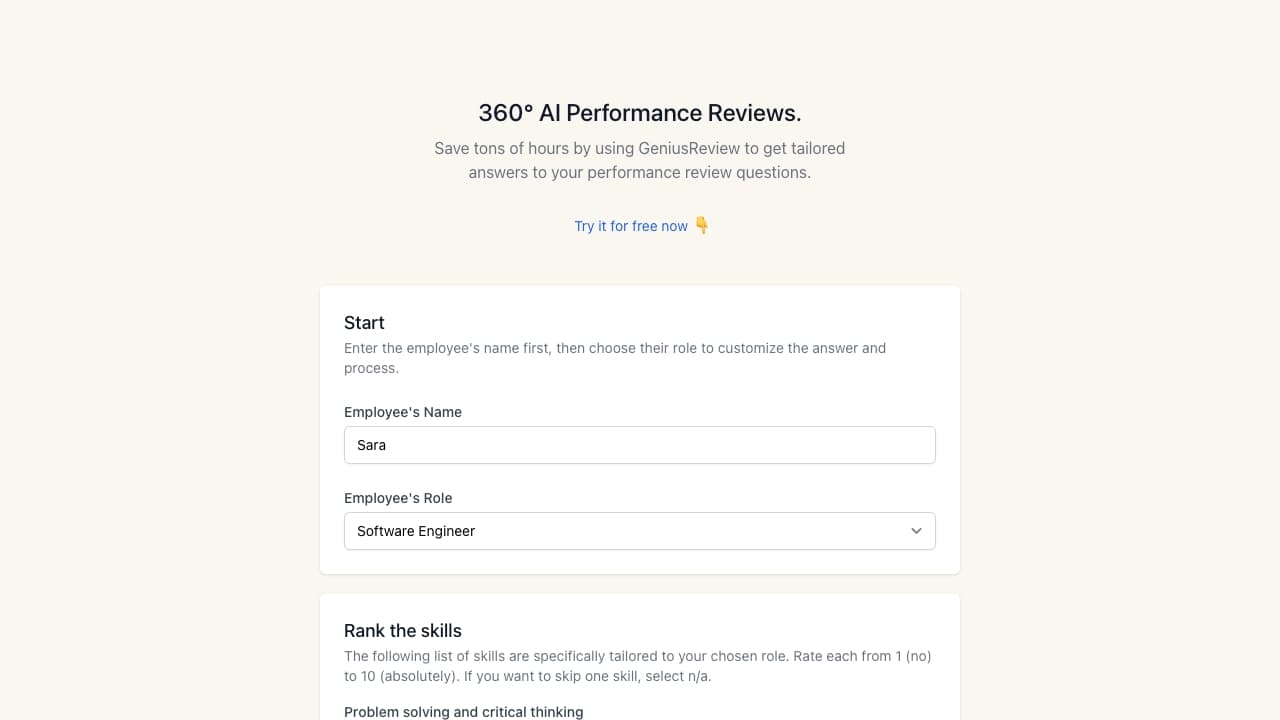
Task: Expand the Software Engineer role combo box
Action: (640, 531)
